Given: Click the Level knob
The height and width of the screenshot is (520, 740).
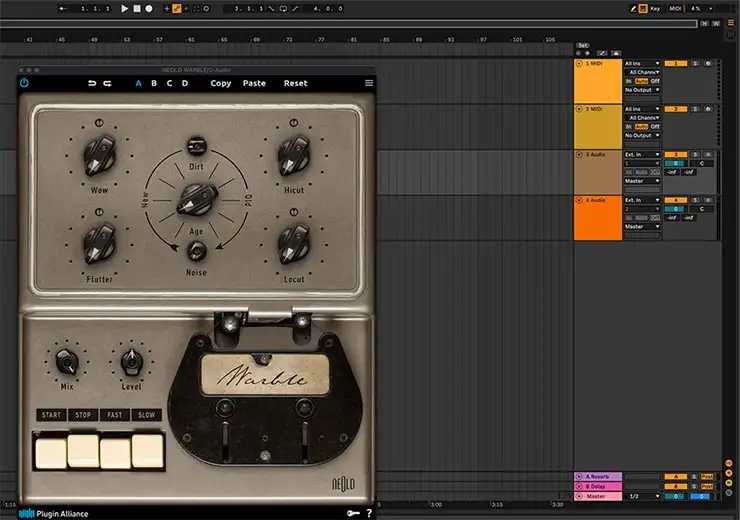Looking at the screenshot, I should 132,361.
